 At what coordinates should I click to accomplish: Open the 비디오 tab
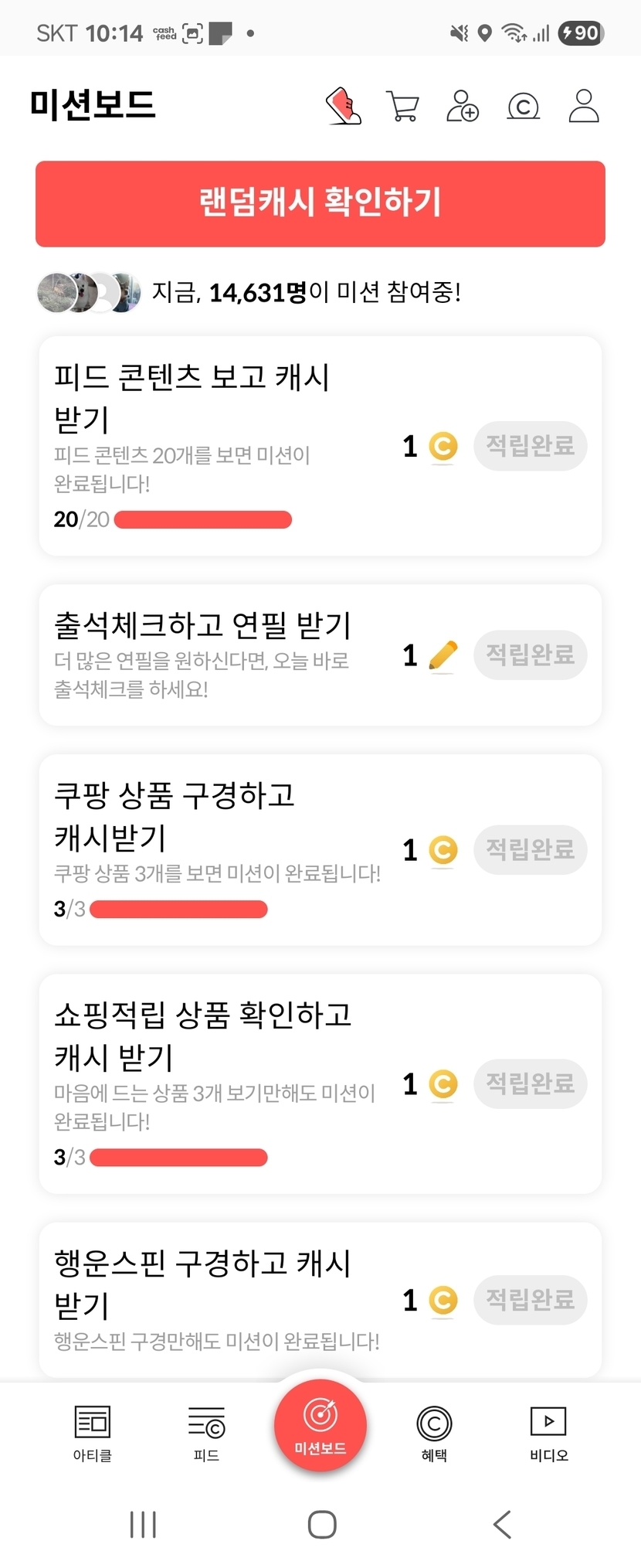(x=548, y=1433)
